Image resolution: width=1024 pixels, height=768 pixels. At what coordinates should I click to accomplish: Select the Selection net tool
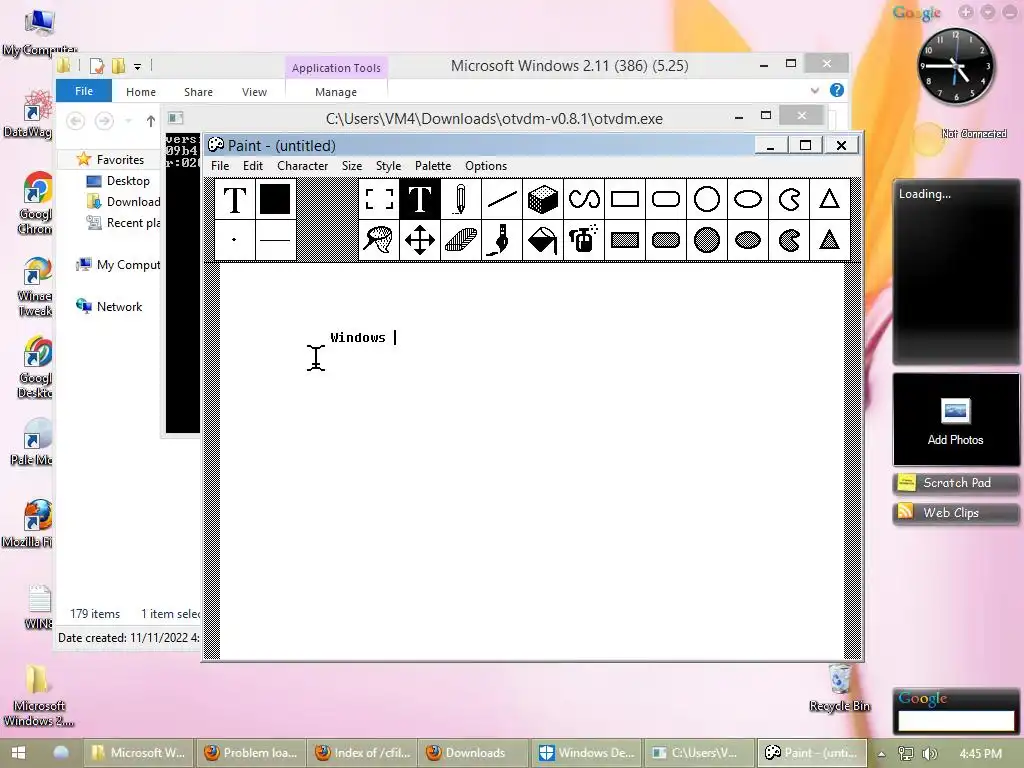(x=379, y=240)
